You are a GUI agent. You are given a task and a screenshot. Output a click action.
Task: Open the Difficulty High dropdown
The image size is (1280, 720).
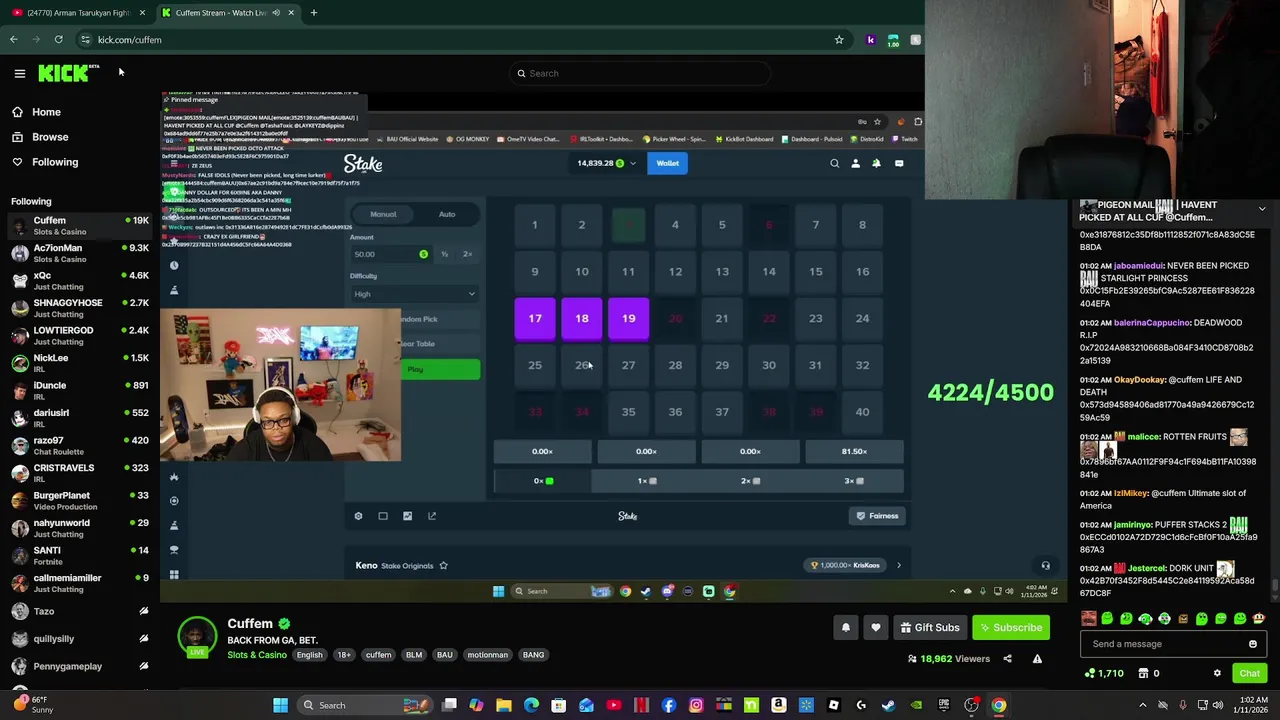(x=414, y=294)
